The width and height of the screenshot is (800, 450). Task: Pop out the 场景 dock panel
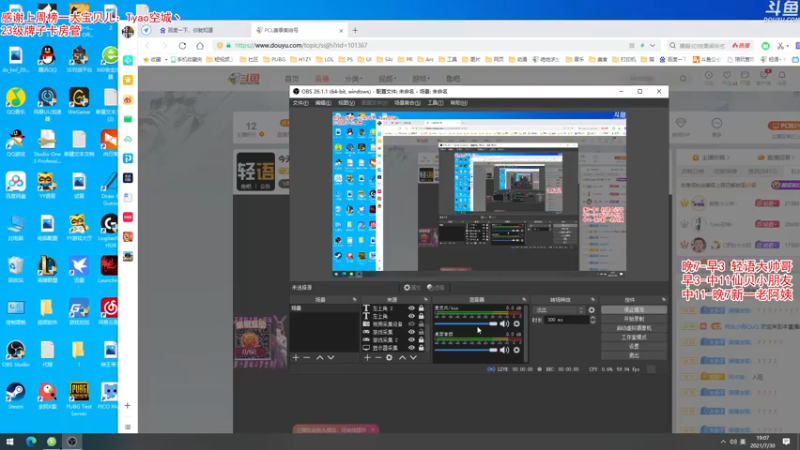(355, 299)
